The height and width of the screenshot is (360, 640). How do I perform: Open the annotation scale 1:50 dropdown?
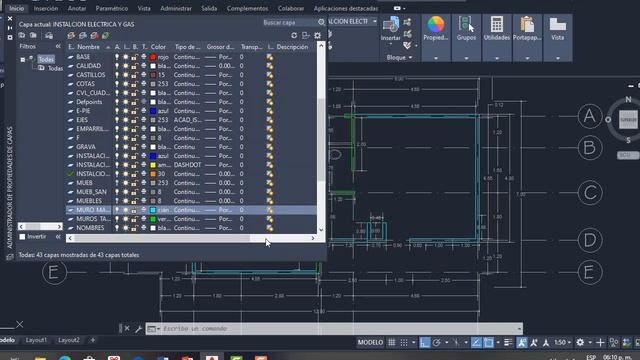563,342
